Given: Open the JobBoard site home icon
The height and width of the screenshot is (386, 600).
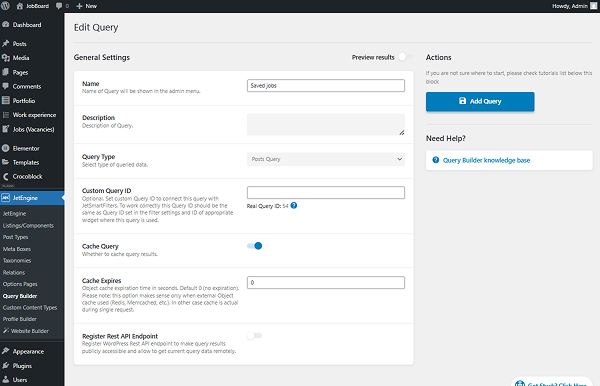Looking at the screenshot, I should coord(20,6).
